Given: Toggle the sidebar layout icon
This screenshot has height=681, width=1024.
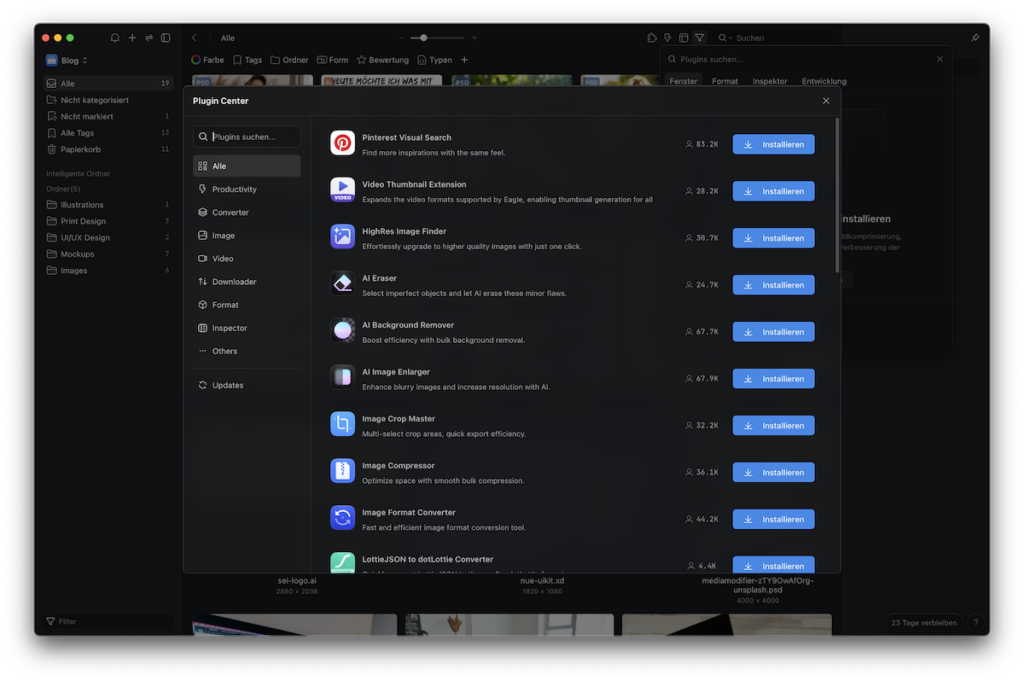Looking at the screenshot, I should pyautogui.click(x=166, y=38).
